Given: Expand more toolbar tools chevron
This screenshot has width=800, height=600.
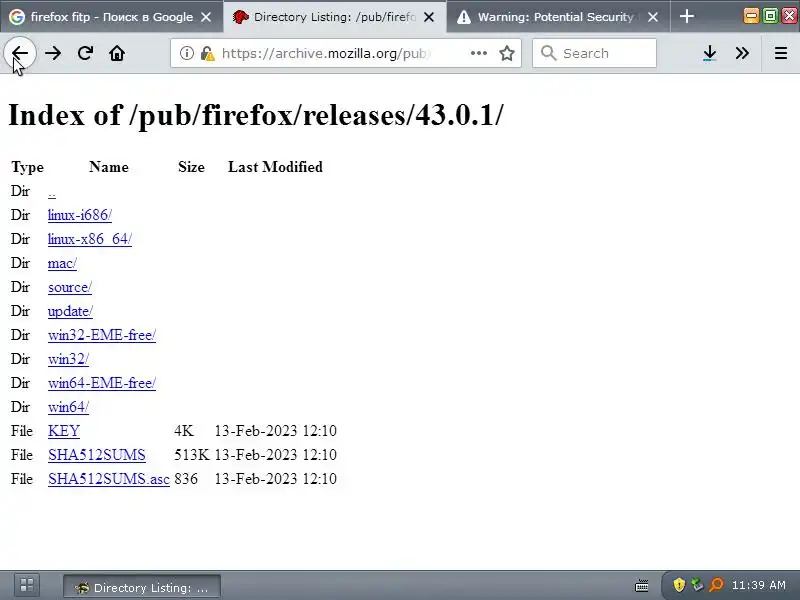Looking at the screenshot, I should point(742,53).
